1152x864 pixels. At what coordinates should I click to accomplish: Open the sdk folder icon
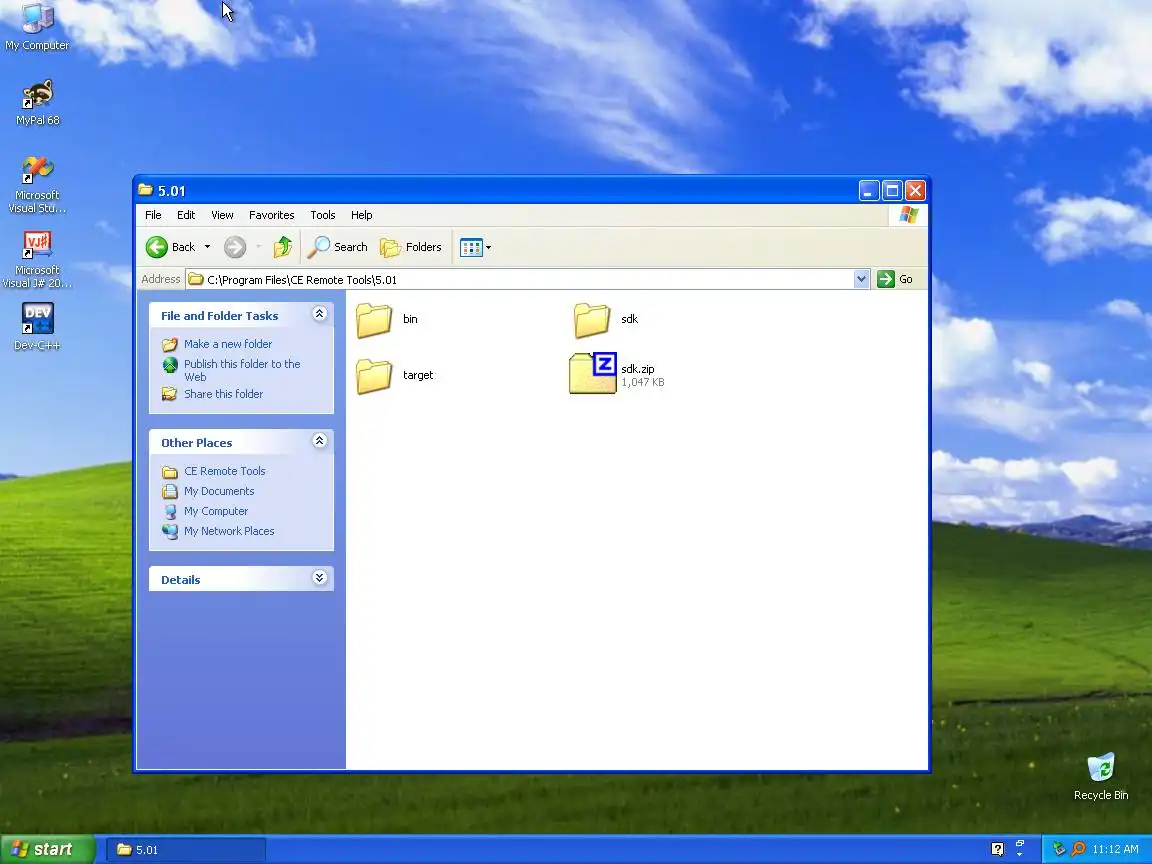click(591, 320)
